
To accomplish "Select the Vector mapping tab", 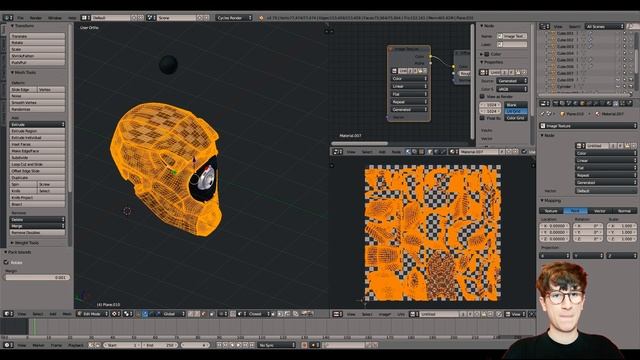I will coord(600,211).
